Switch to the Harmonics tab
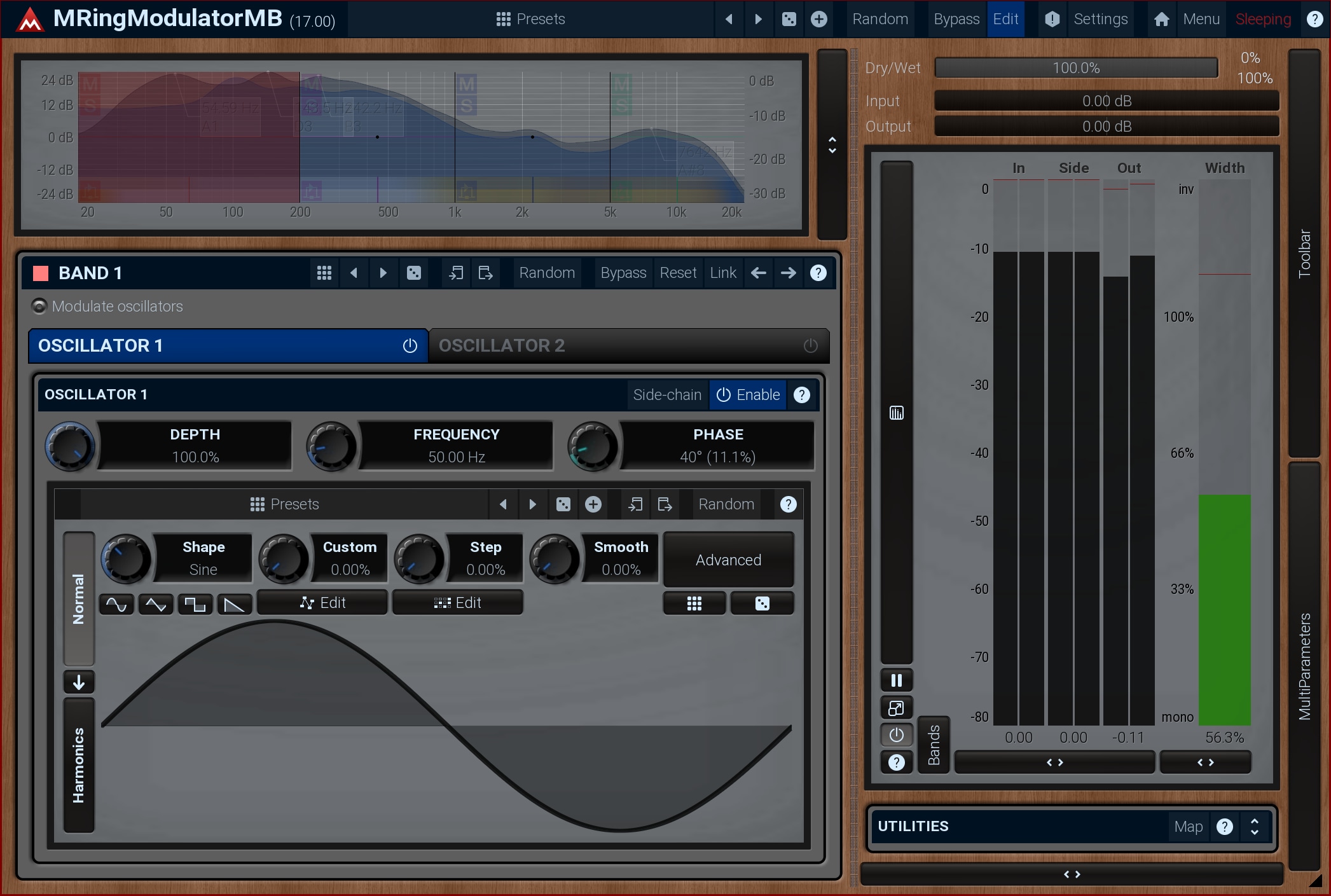Image resolution: width=1331 pixels, height=896 pixels. 79,765
